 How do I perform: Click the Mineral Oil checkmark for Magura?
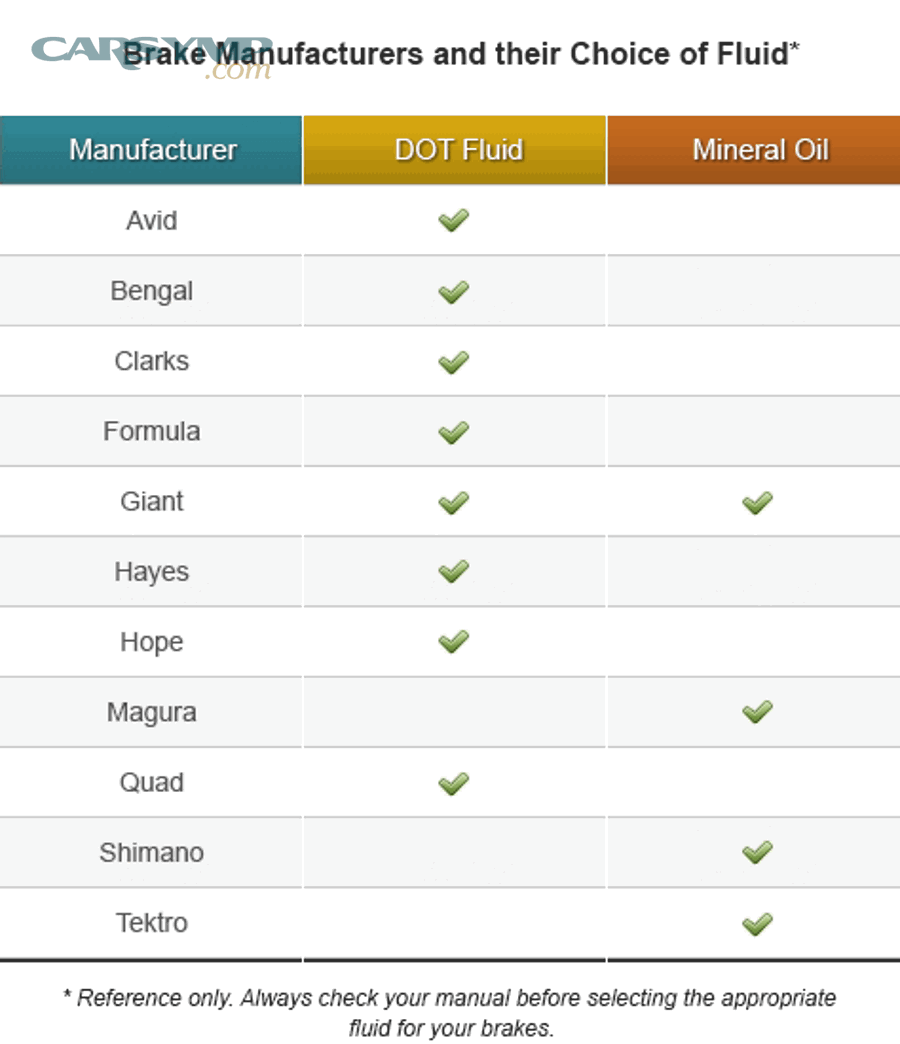[x=757, y=712]
